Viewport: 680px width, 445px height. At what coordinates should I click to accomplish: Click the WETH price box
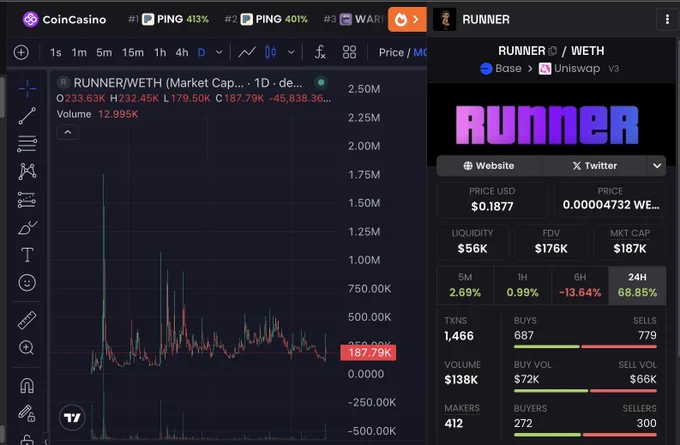pos(610,200)
